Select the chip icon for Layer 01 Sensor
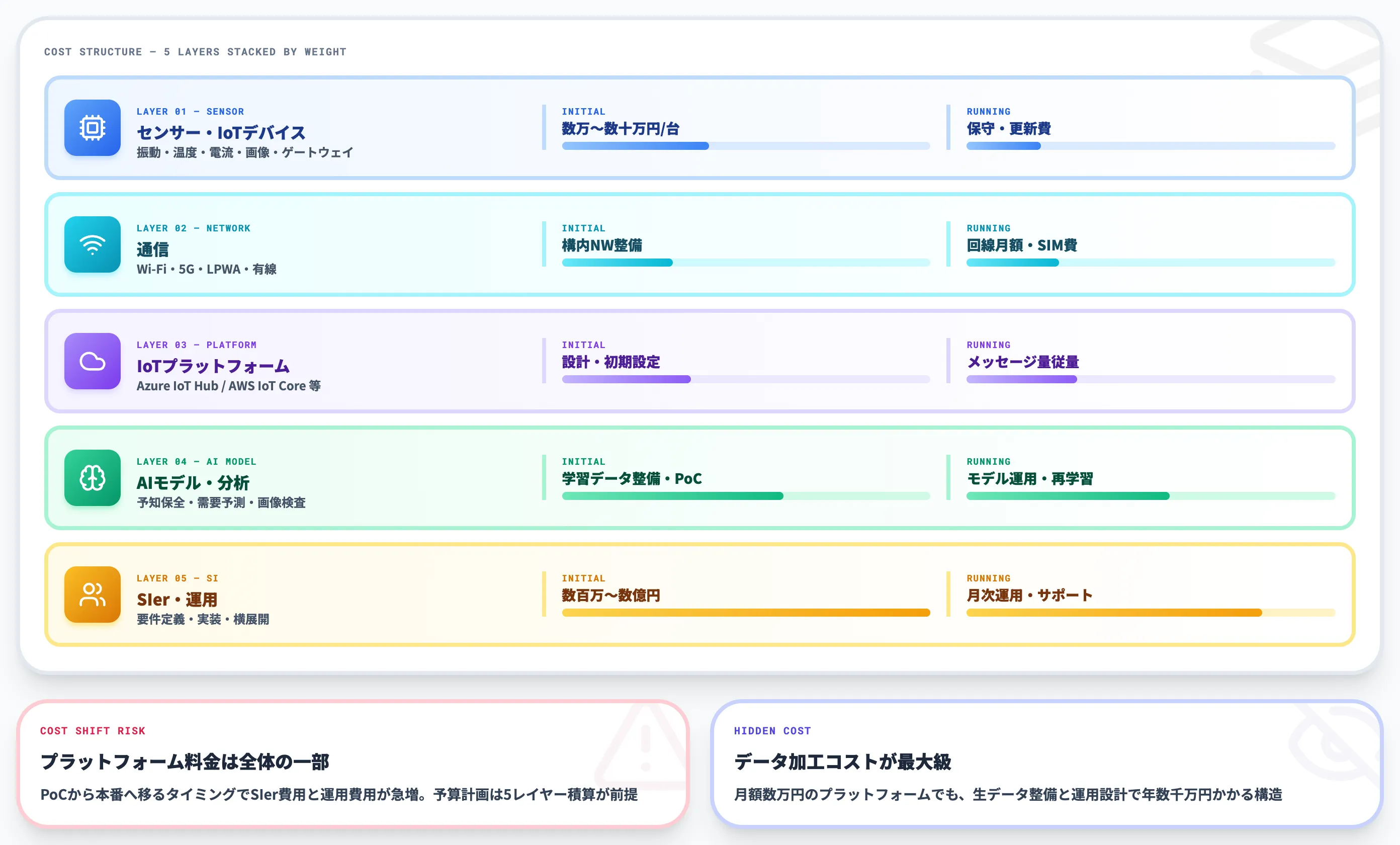Screen dimensions: 1400x845 coord(92,128)
